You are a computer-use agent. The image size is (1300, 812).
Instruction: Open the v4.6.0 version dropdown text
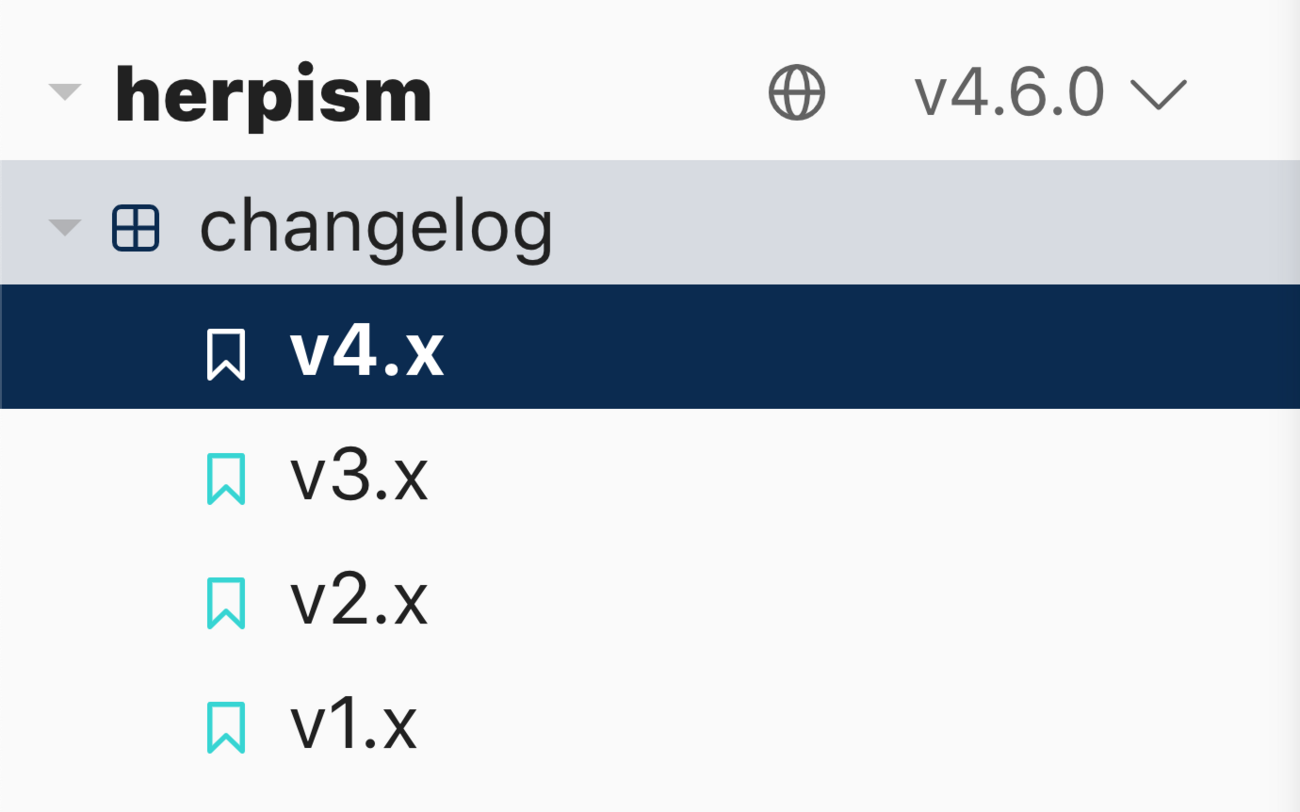click(x=1009, y=93)
